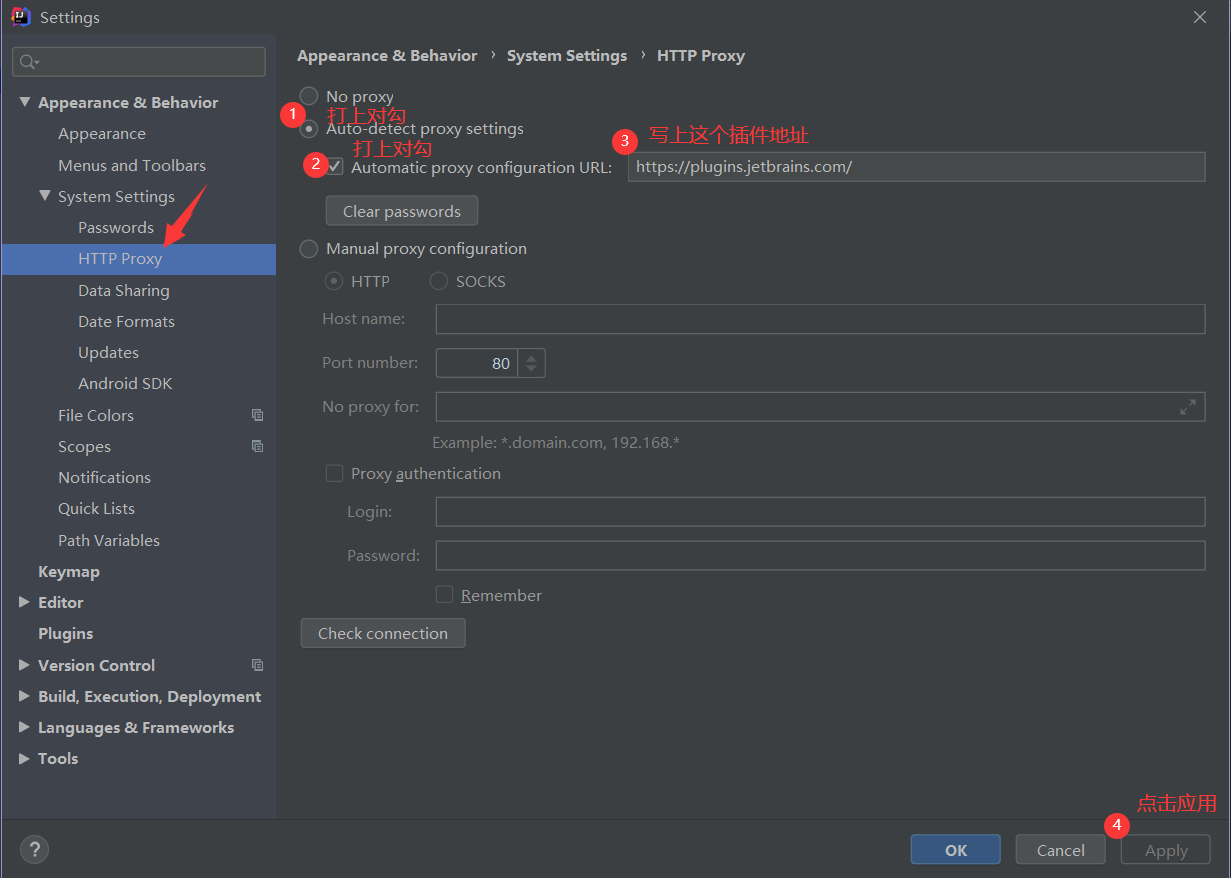
Task: Enable Proxy authentication checkbox
Action: pyautogui.click(x=334, y=473)
